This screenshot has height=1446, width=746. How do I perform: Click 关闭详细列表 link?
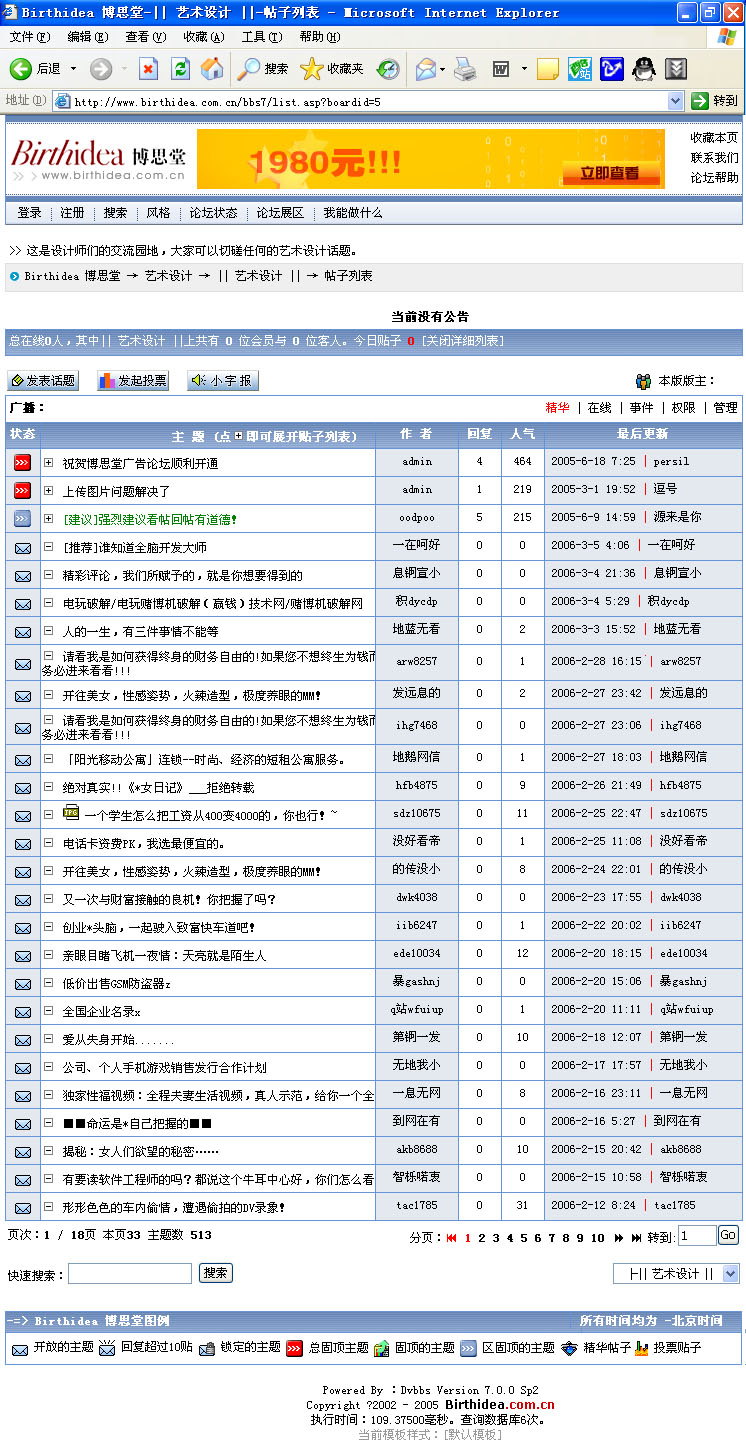coord(461,341)
